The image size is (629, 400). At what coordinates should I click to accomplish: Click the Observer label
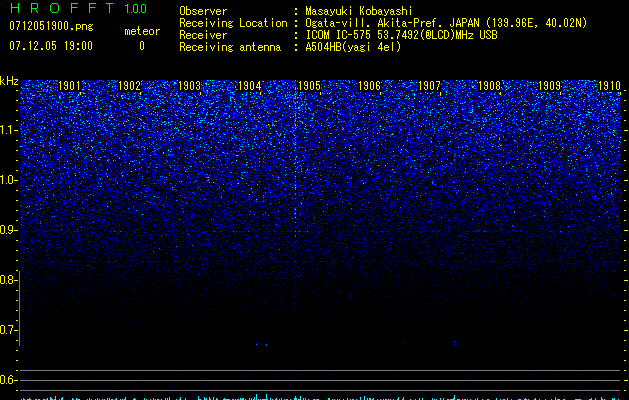click(203, 11)
